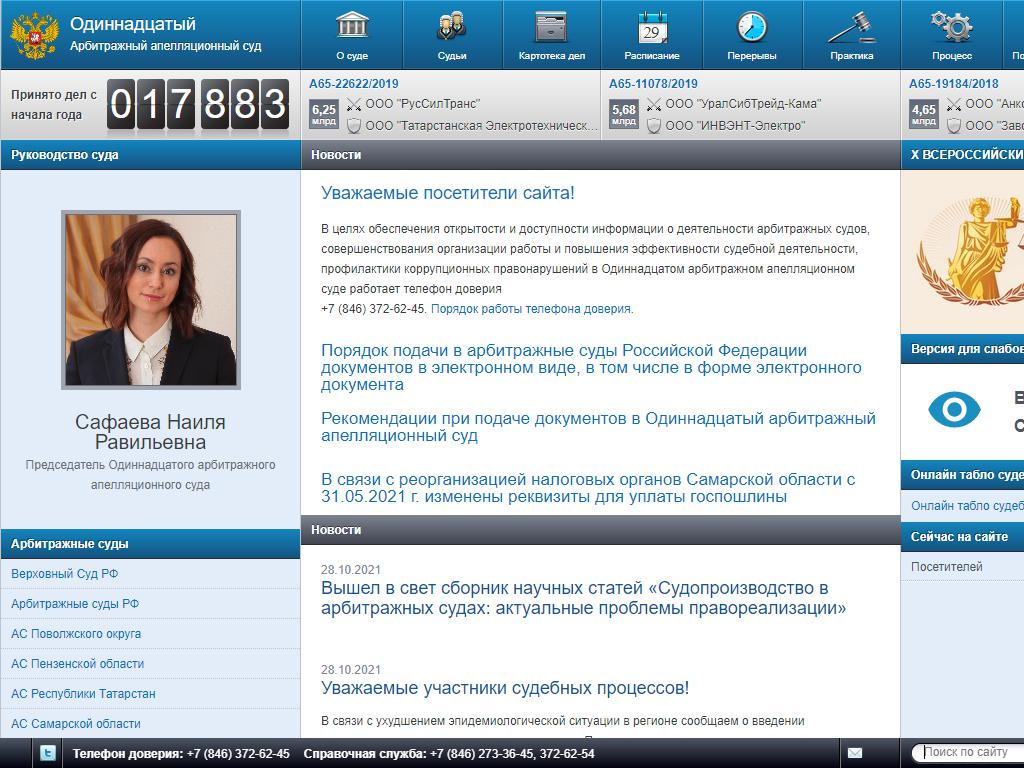
Task: Toggle the visually impaired version eye icon
Action: pyautogui.click(x=954, y=409)
